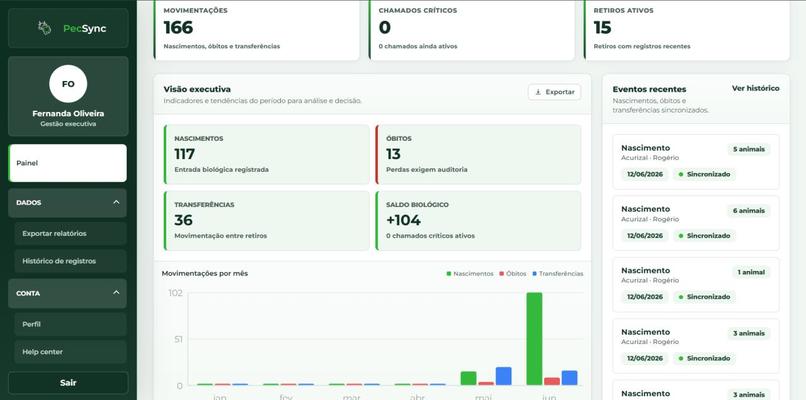Click the Chamados críticos 0 summary card

coord(471,30)
